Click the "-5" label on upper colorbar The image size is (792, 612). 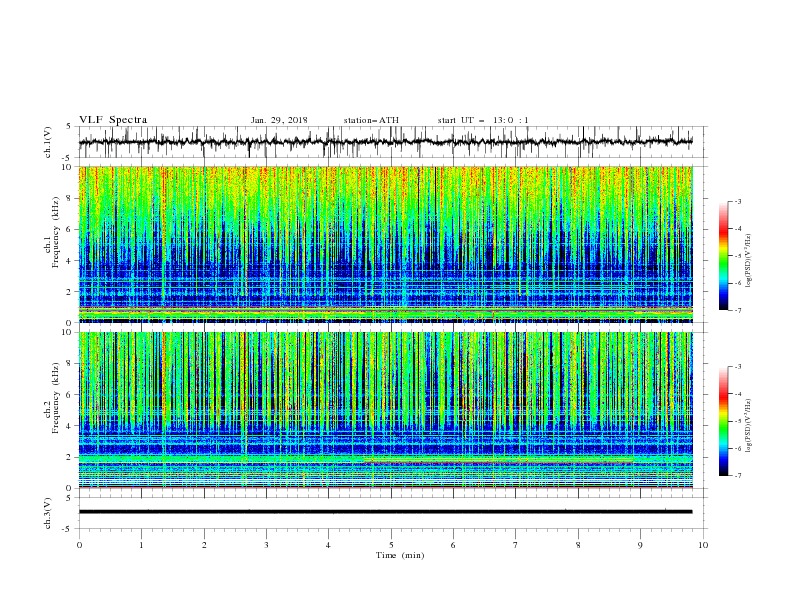pyautogui.click(x=738, y=256)
